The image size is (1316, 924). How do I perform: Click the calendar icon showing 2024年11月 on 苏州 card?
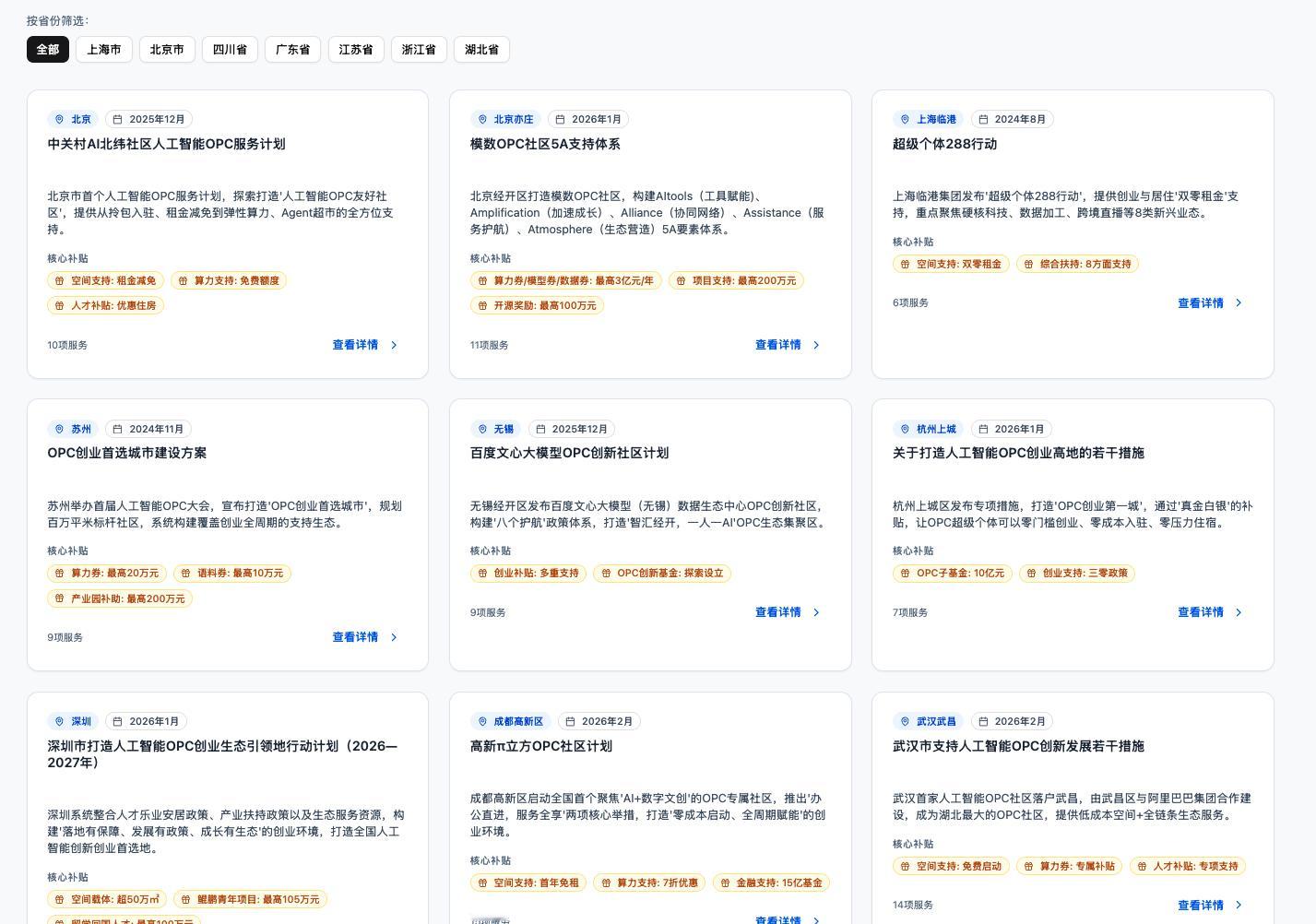pyautogui.click(x=118, y=429)
